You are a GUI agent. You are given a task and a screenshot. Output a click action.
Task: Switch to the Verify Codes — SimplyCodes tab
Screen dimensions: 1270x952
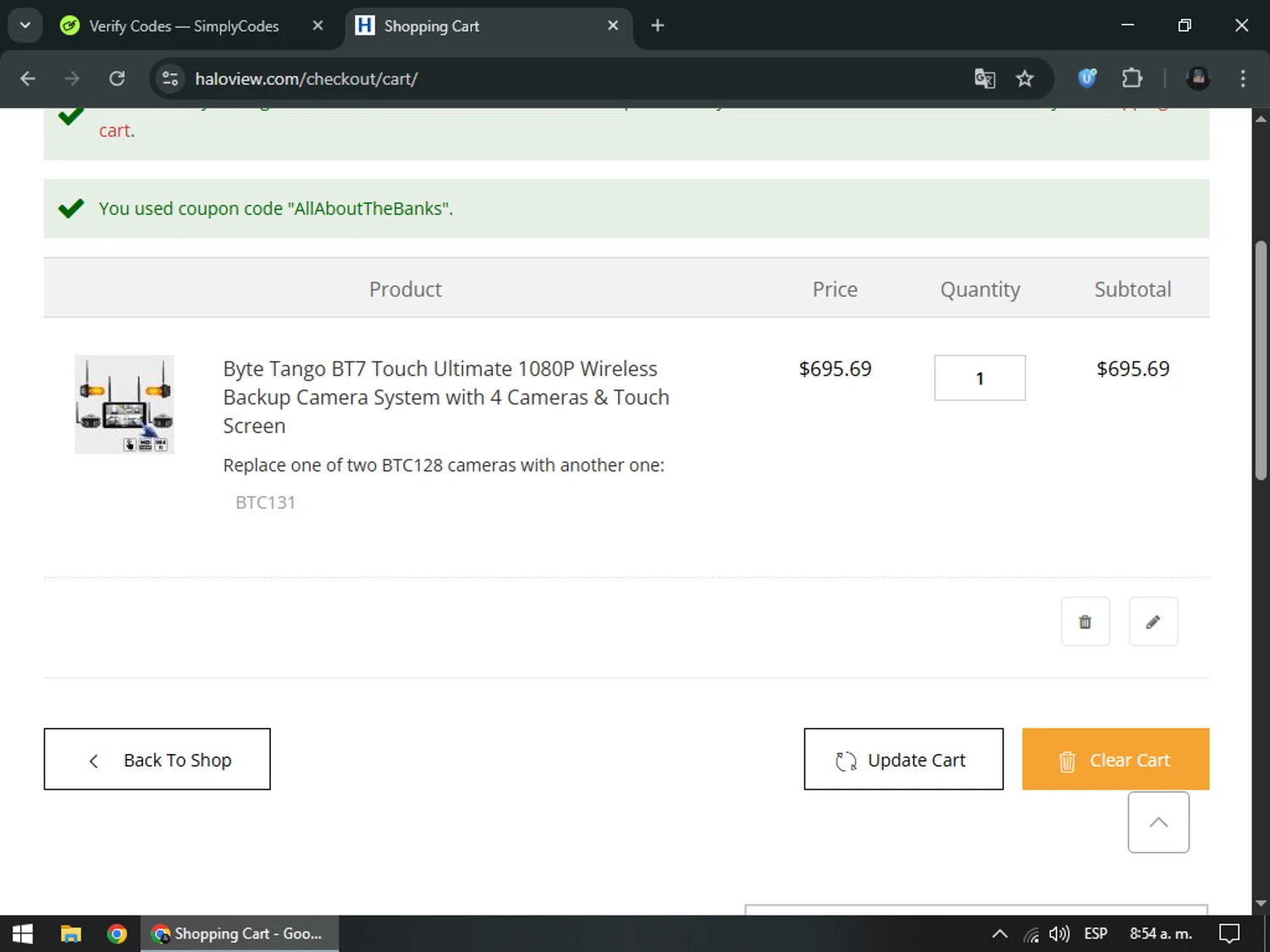[185, 26]
